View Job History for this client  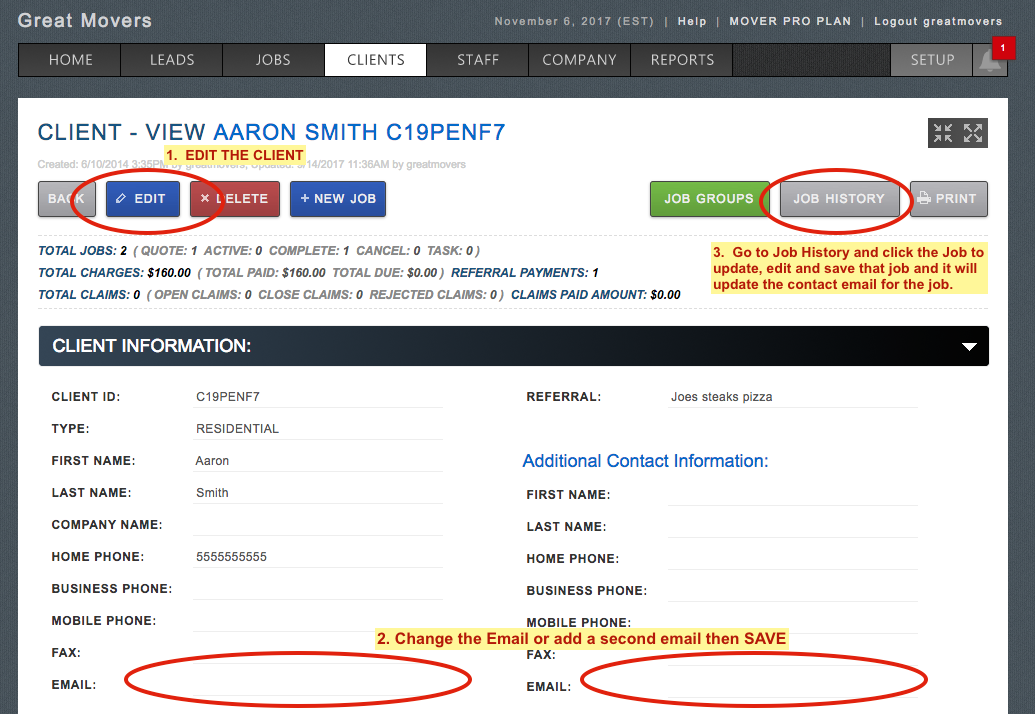[x=838, y=199]
